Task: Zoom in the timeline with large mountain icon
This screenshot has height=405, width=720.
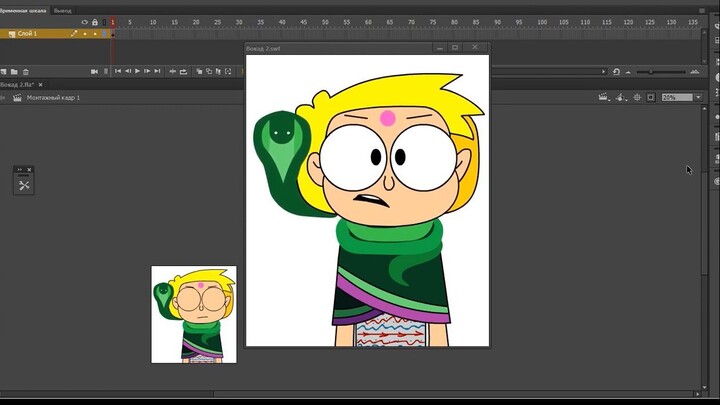Action: pyautogui.click(x=695, y=72)
